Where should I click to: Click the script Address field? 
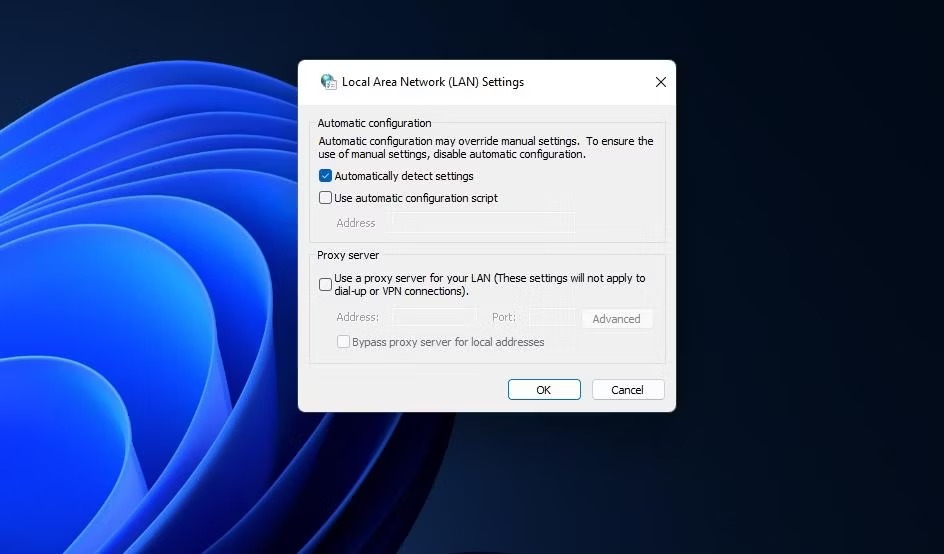pyautogui.click(x=482, y=223)
